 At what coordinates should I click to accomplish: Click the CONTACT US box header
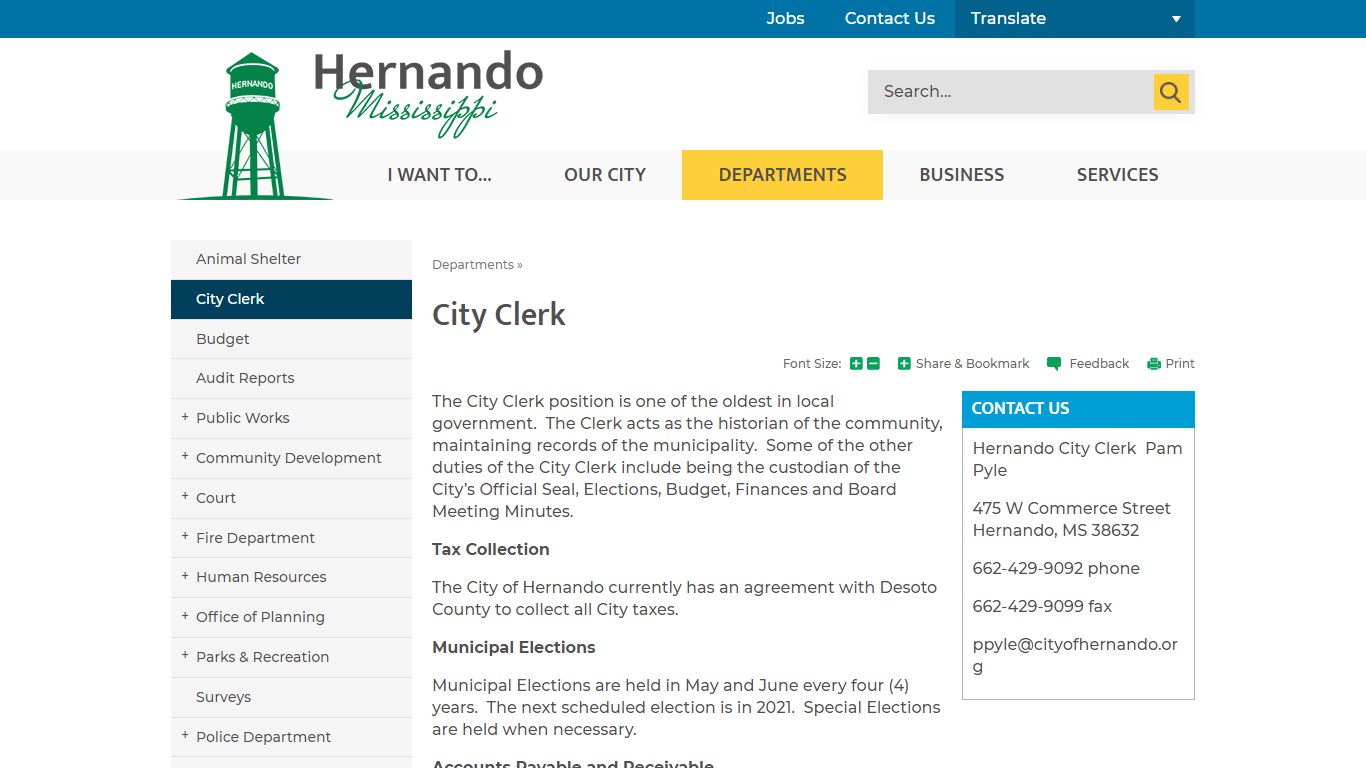click(x=1078, y=409)
